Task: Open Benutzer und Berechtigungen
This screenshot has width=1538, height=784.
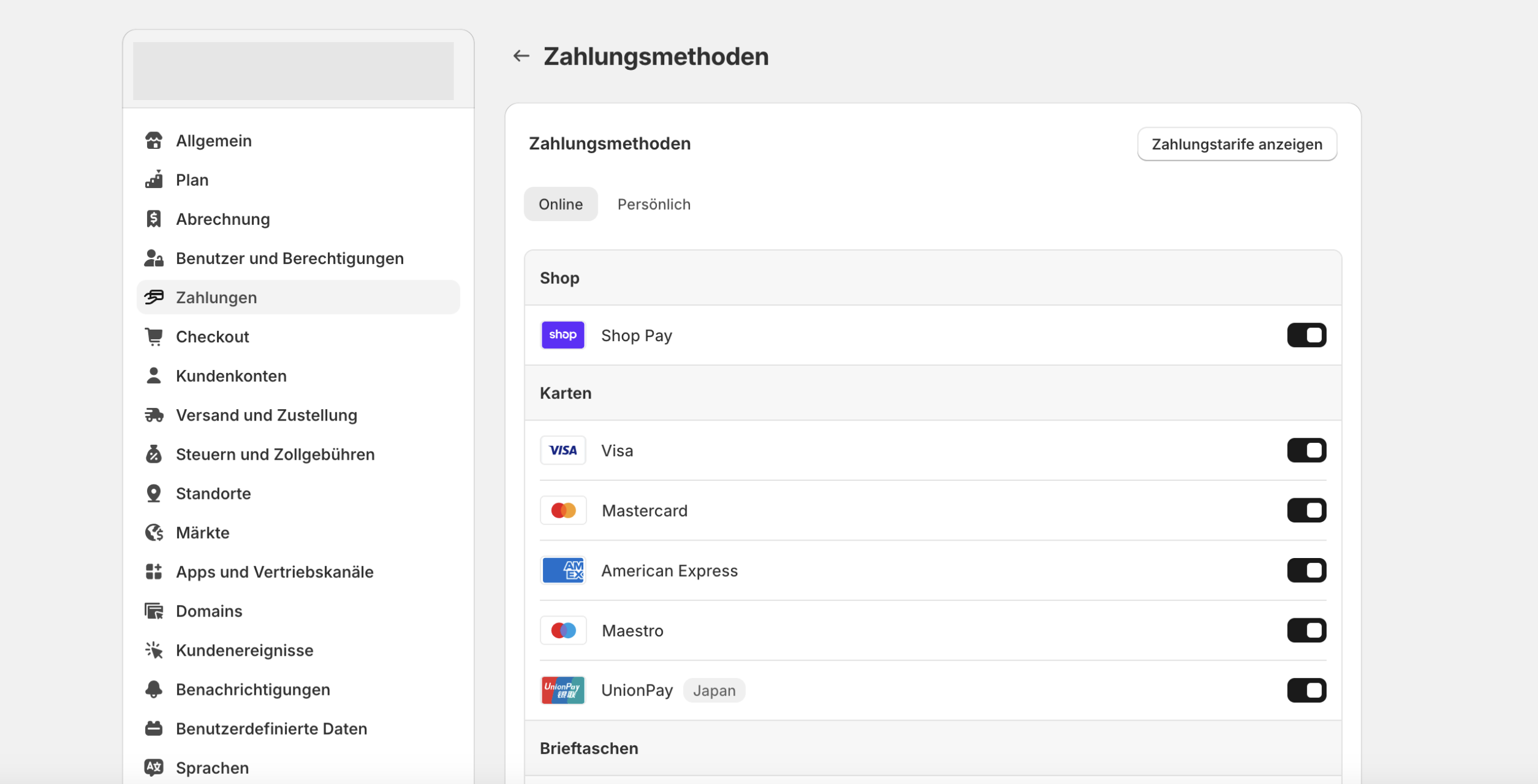Action: 298,258
